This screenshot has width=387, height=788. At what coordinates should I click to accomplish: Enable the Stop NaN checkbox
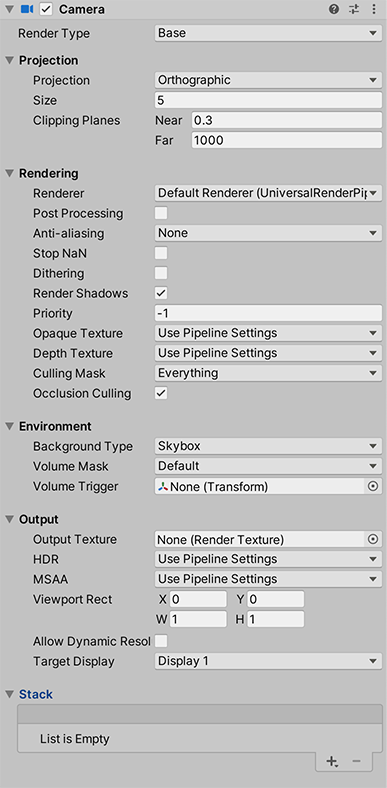161,253
